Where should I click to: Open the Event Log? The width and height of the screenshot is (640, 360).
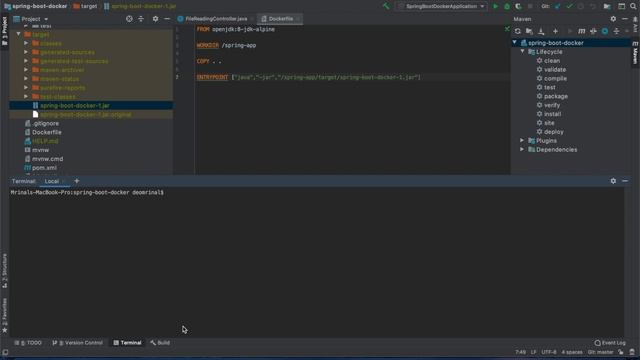coord(610,343)
